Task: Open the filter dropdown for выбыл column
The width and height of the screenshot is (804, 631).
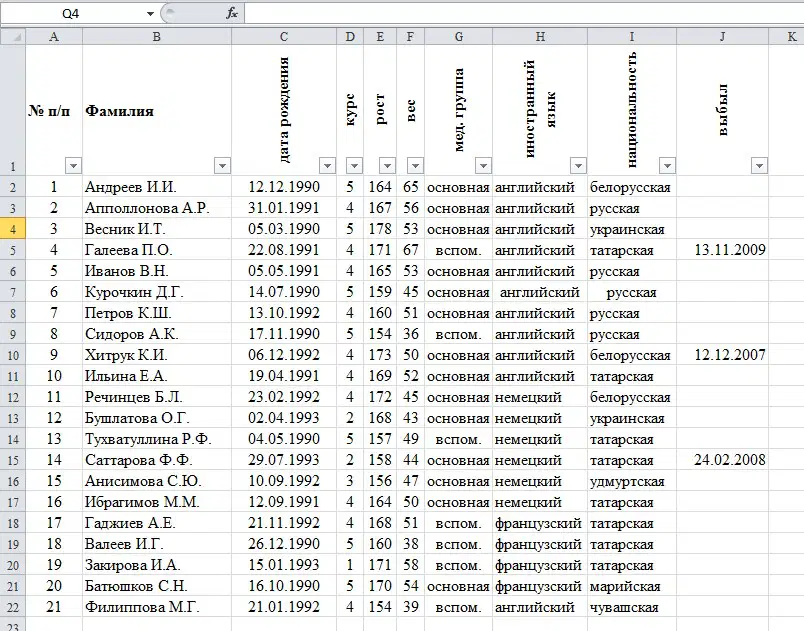Action: [x=759, y=166]
